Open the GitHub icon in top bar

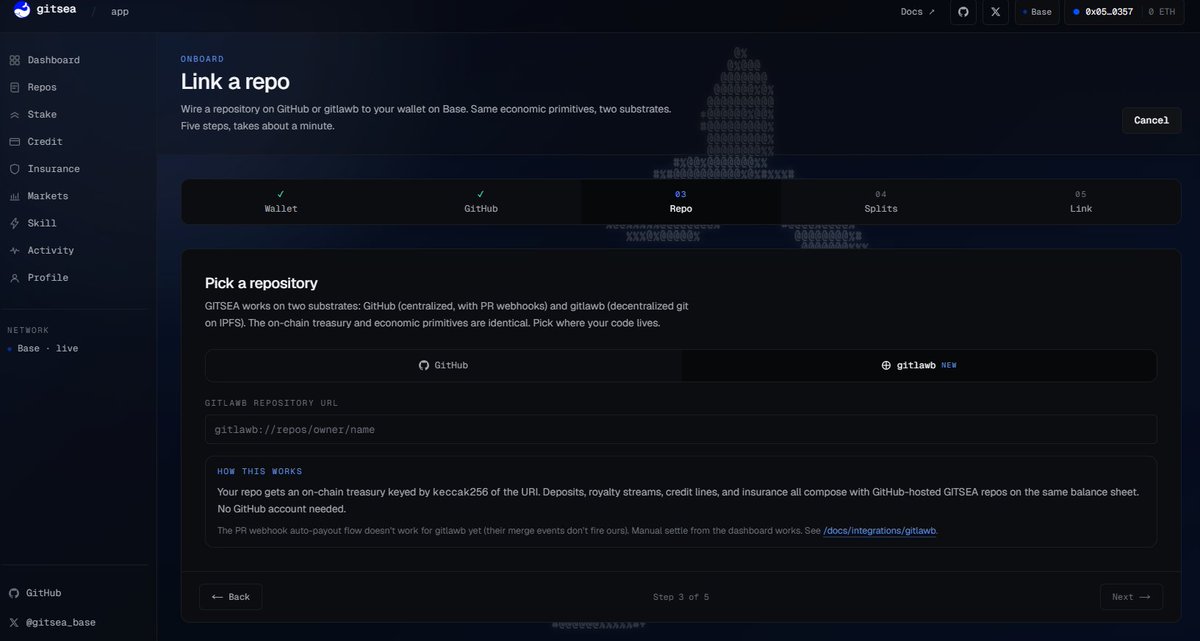tap(963, 12)
